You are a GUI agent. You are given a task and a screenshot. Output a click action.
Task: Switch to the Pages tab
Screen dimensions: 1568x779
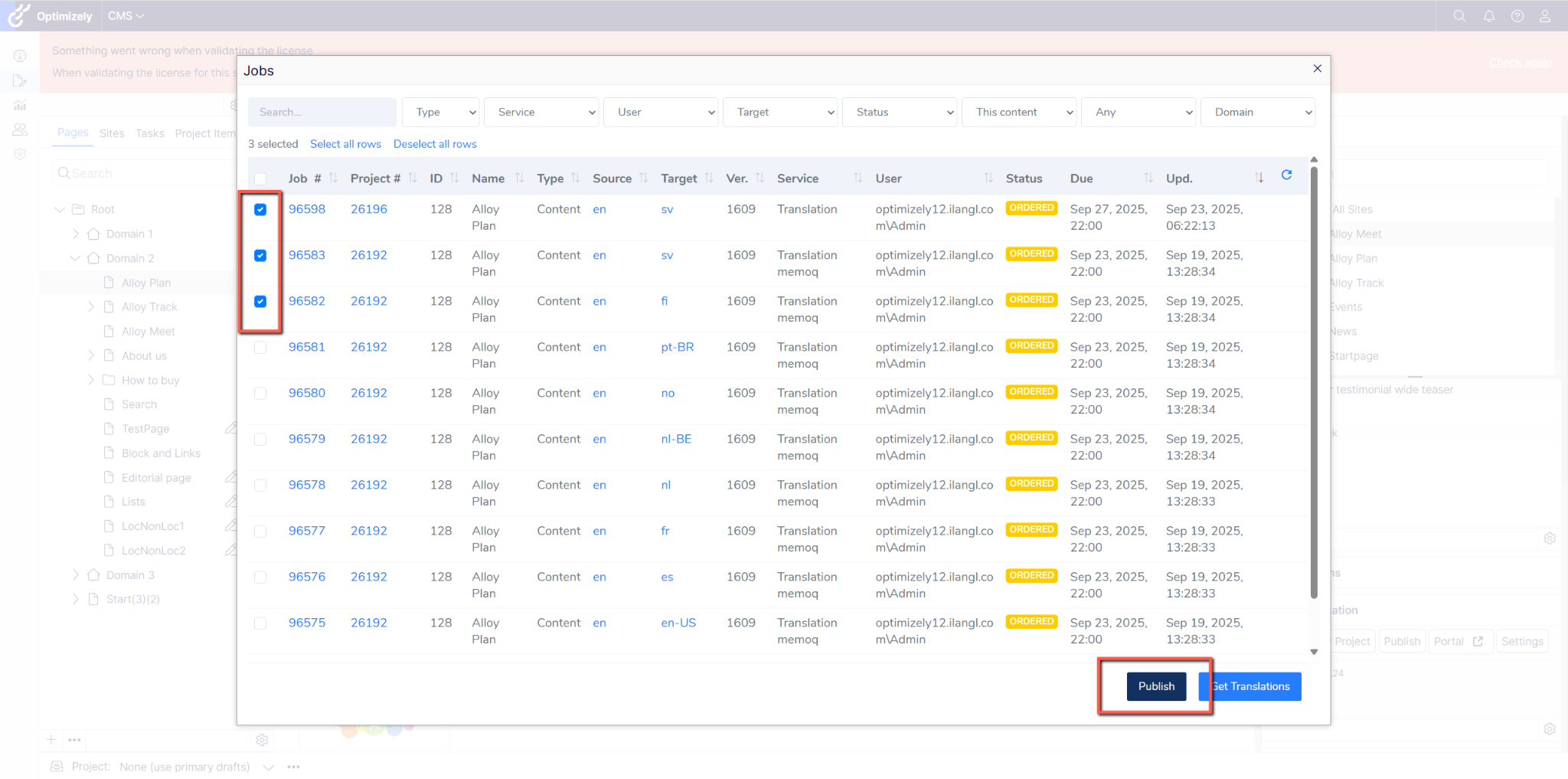73,133
